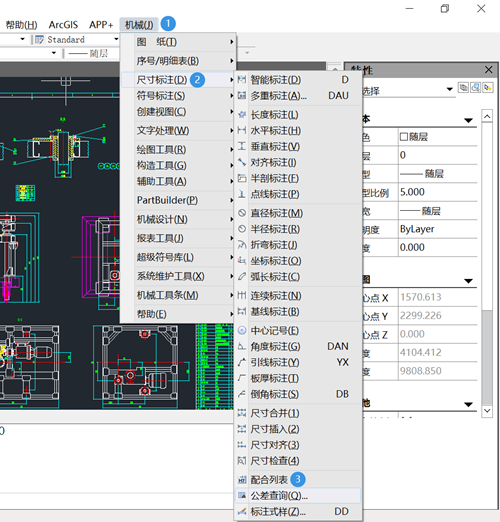The height and width of the screenshot is (522, 500).
Task: Collapse the section above the 心点 X row
Action: click(468, 281)
